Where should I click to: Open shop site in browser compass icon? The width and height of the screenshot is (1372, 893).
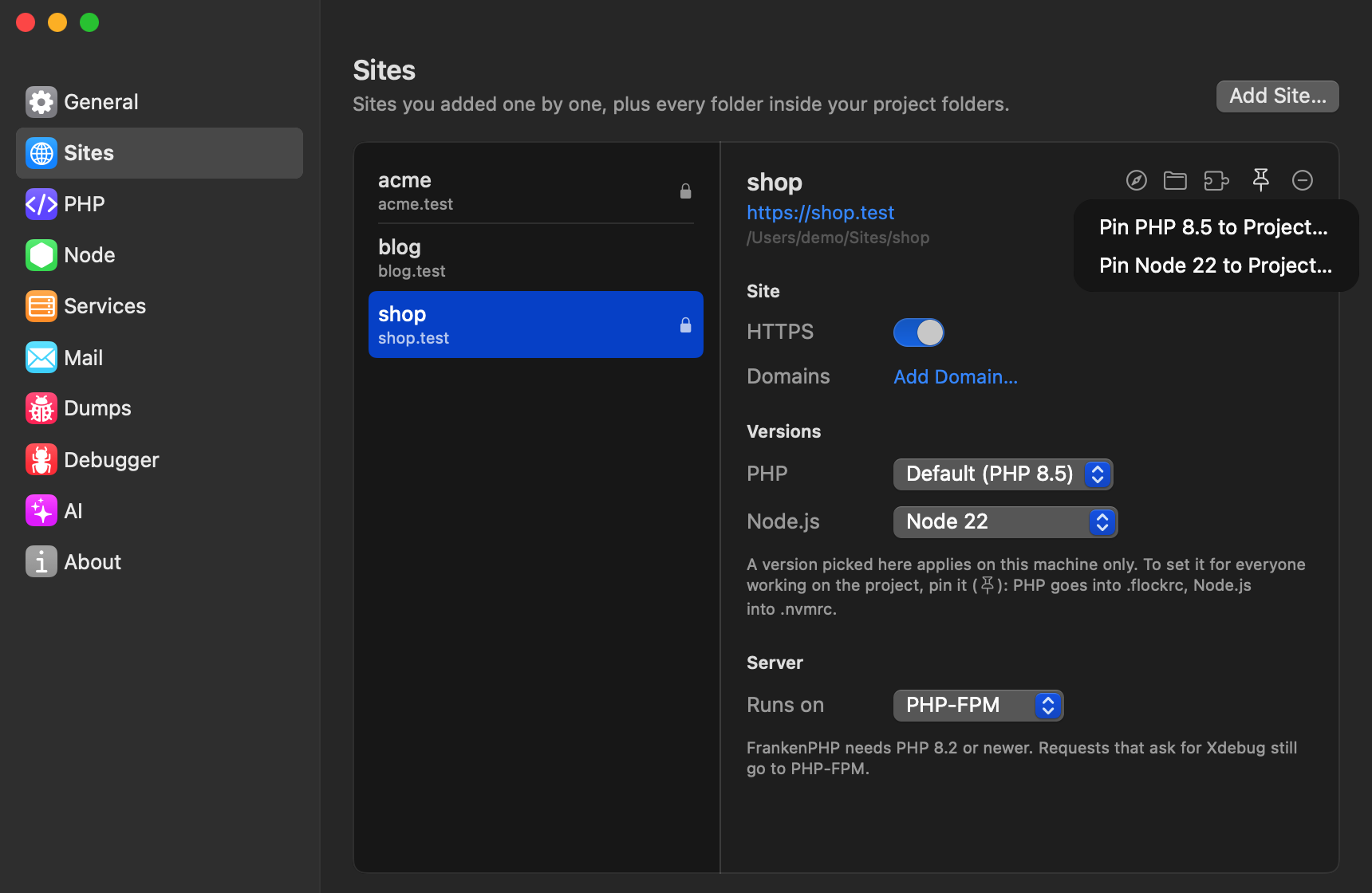point(1137,181)
